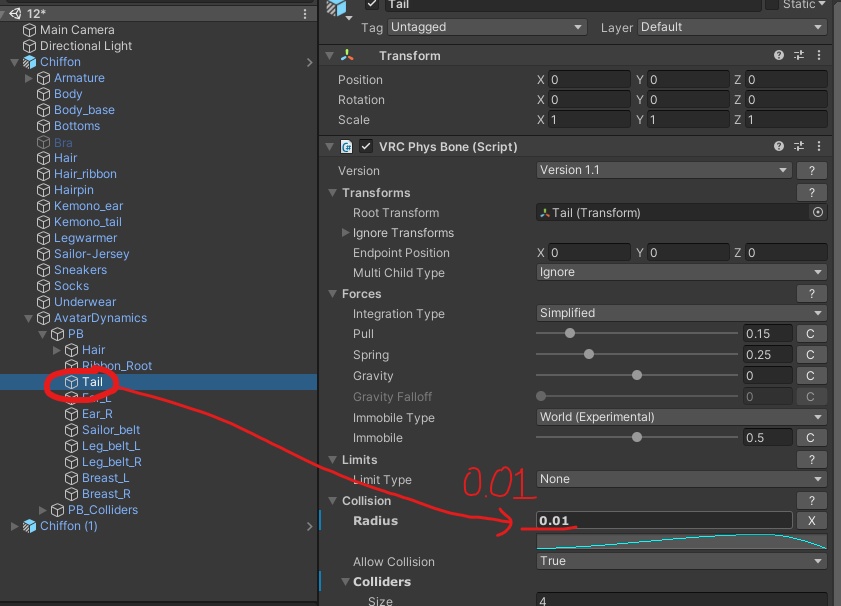The width and height of the screenshot is (841, 606).
Task: Open prefab arrow beside Chiffon (1) row
Action: pyautogui.click(x=309, y=527)
